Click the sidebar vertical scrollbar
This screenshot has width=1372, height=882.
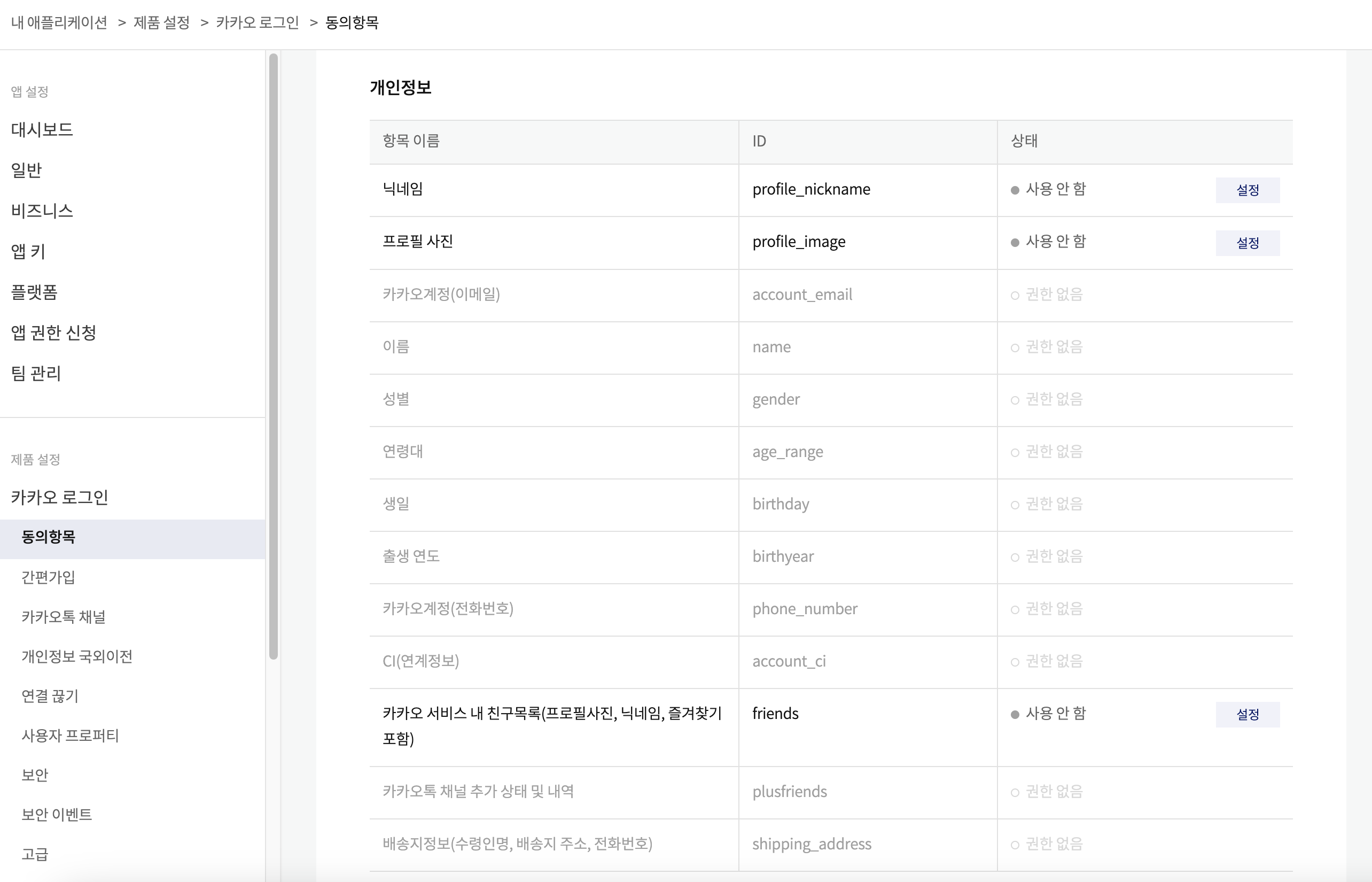tap(274, 355)
